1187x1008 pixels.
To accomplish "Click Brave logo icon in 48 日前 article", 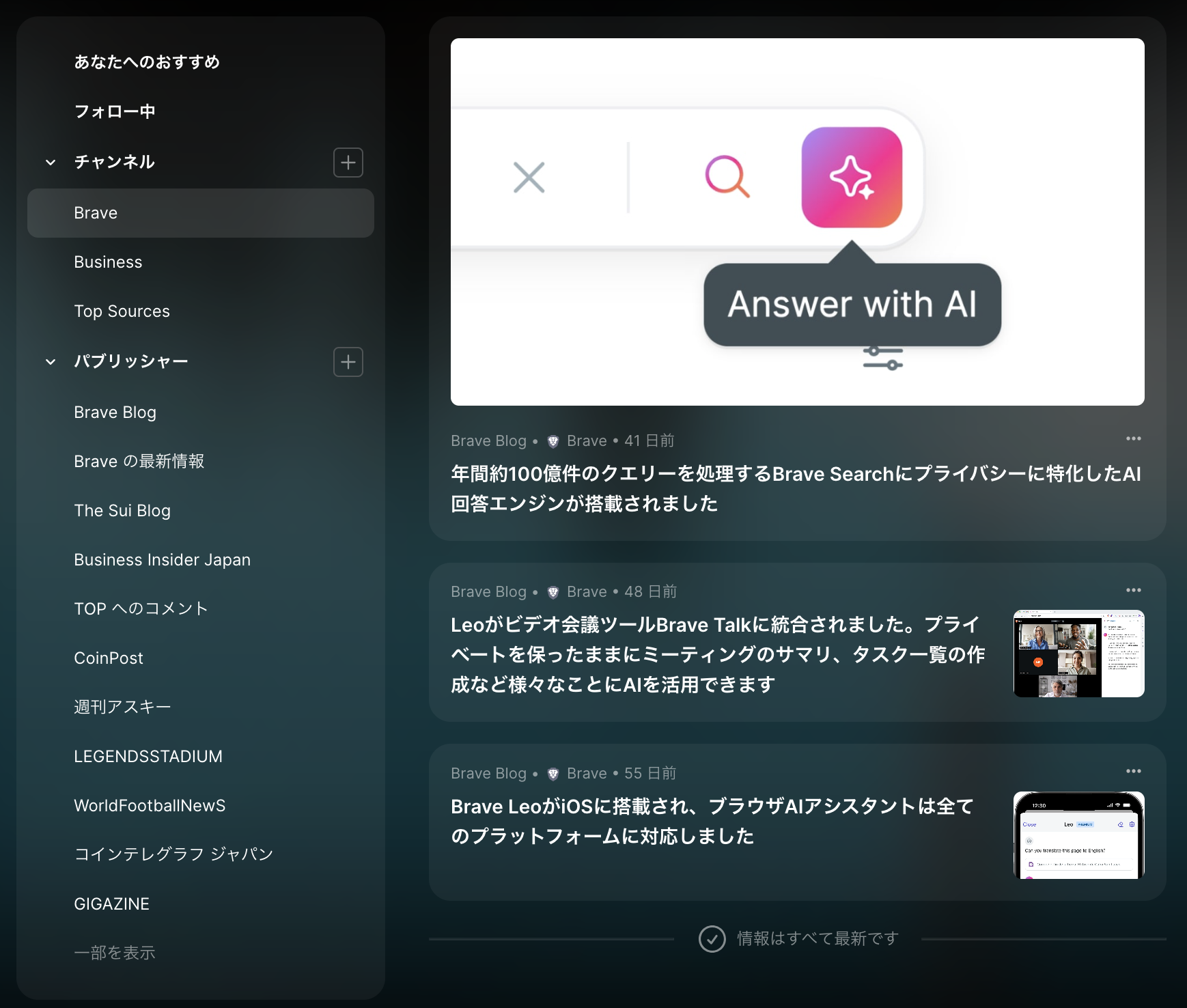I will [x=553, y=592].
